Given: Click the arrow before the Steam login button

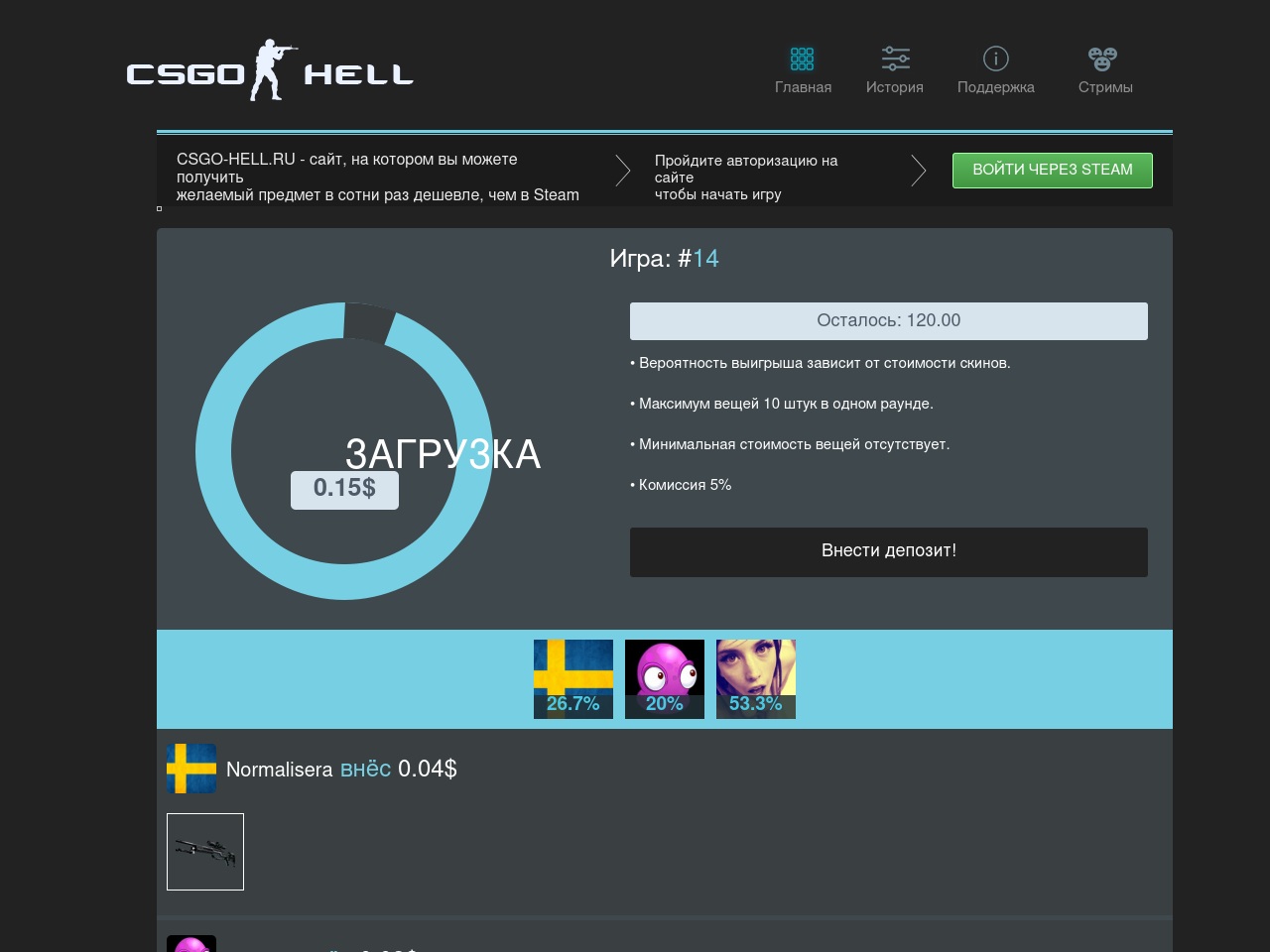Looking at the screenshot, I should (x=918, y=171).
